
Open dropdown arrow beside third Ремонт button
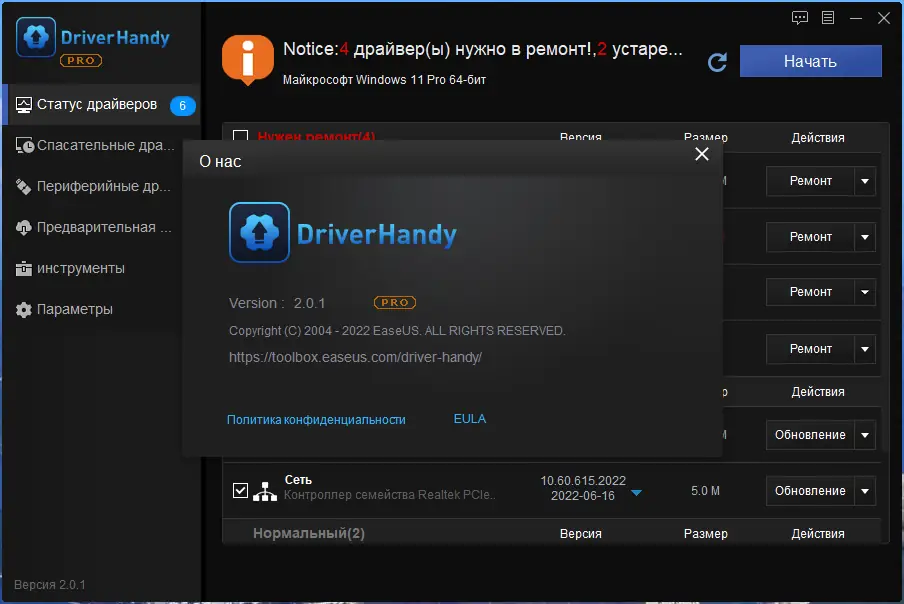point(865,292)
